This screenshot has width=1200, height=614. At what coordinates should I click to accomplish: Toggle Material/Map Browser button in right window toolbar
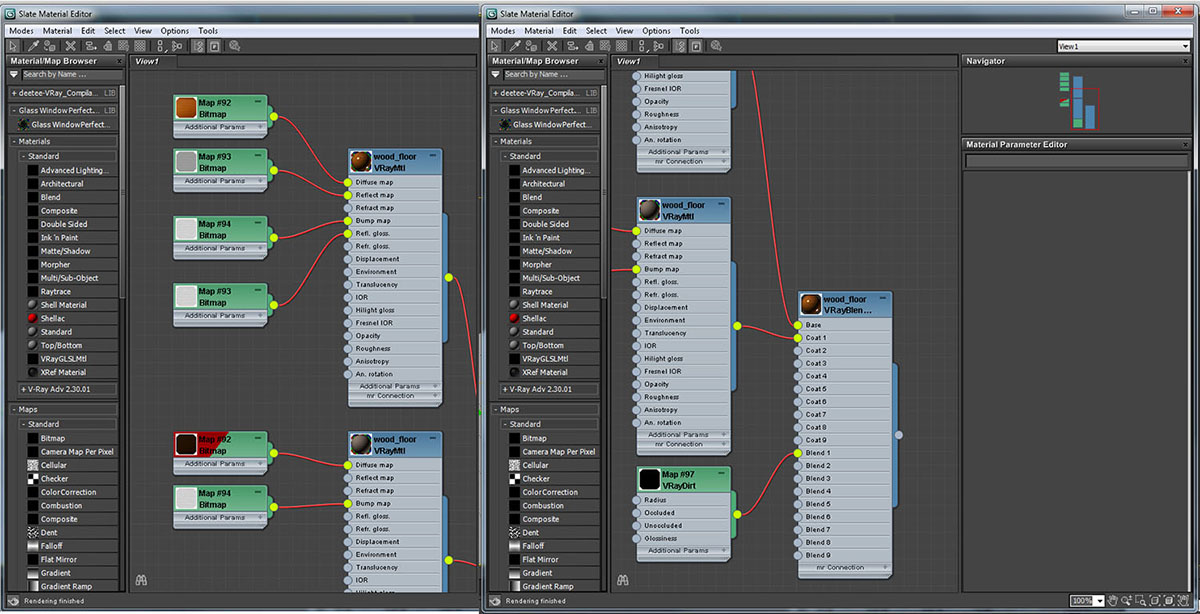click(x=678, y=45)
